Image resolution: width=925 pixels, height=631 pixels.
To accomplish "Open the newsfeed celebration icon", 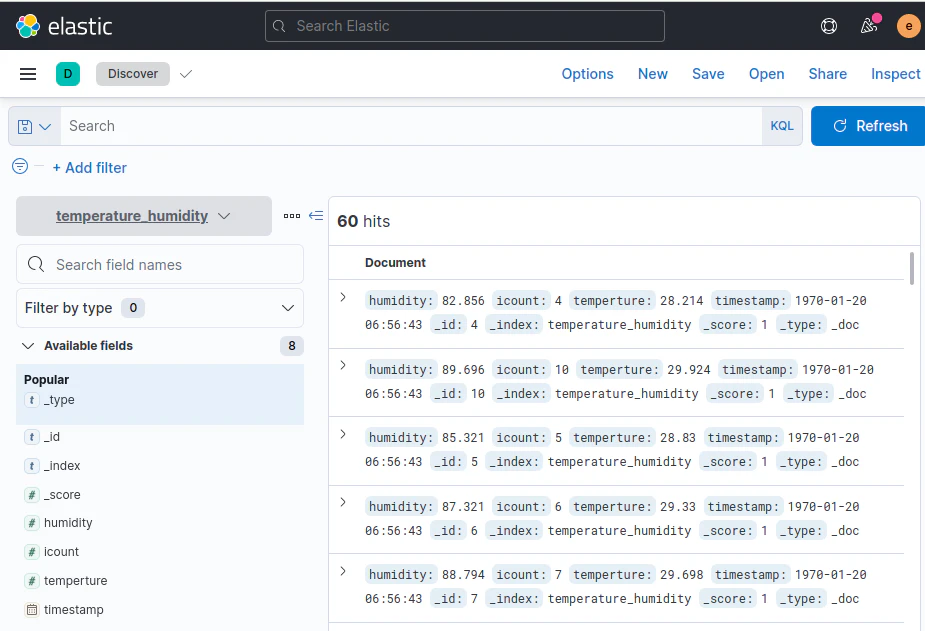I will coord(868,26).
